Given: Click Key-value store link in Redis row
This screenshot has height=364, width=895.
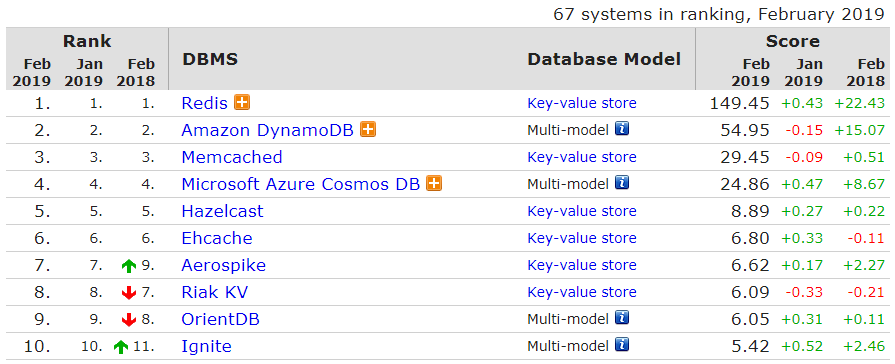Looking at the screenshot, I should tap(582, 103).
